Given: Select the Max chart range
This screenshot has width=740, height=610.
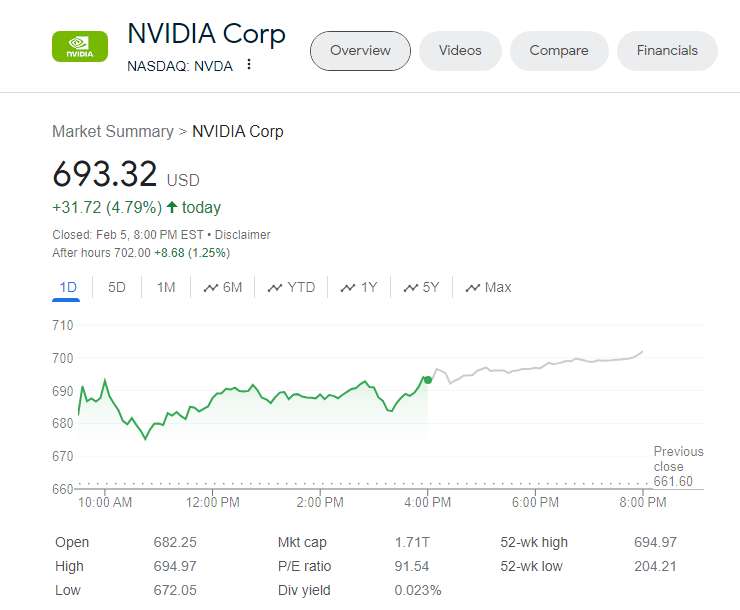Looking at the screenshot, I should 487,287.
